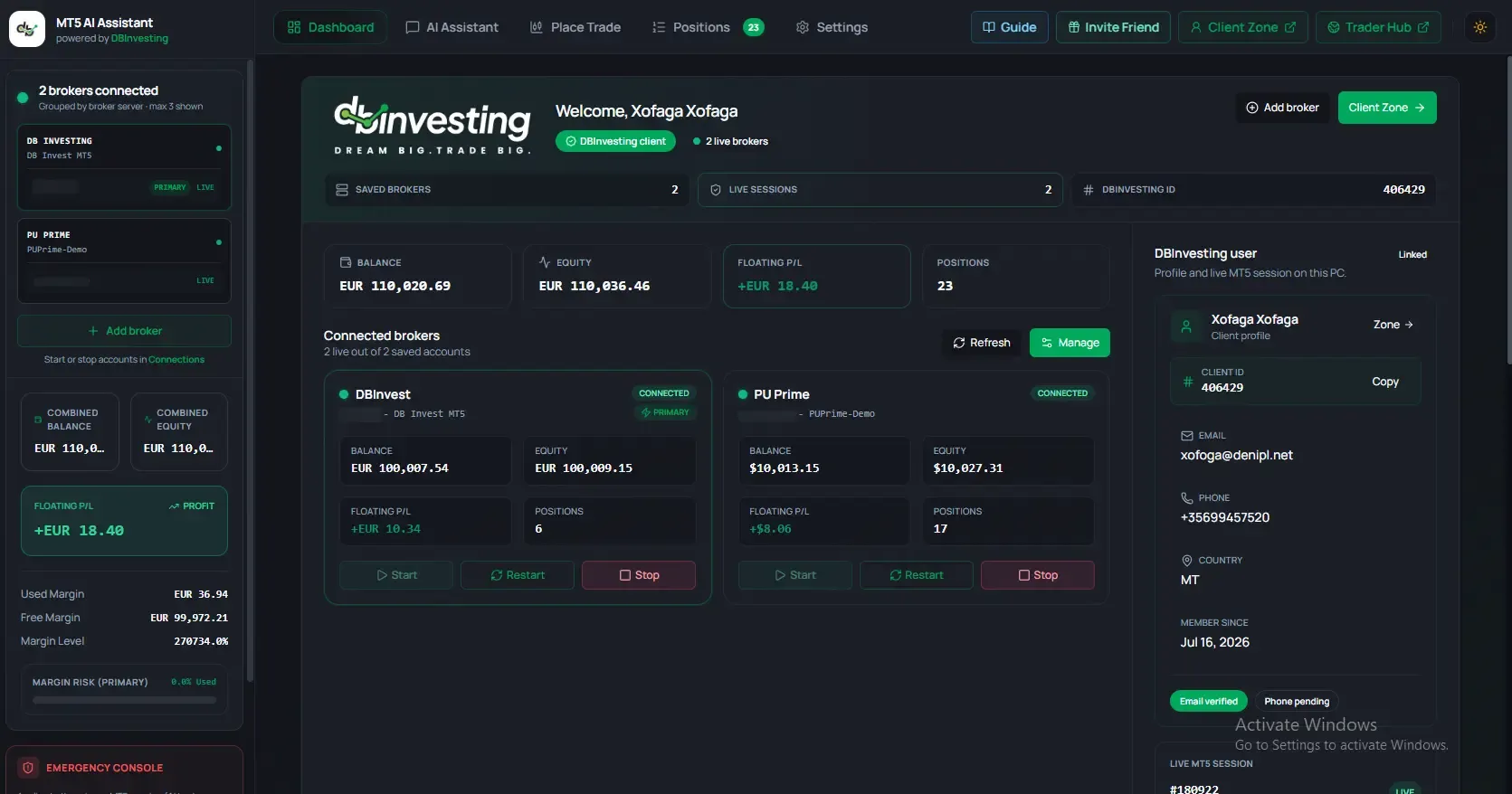Click the Live Sessions shield icon
Viewport: 1512px width, 794px height.
click(x=716, y=190)
